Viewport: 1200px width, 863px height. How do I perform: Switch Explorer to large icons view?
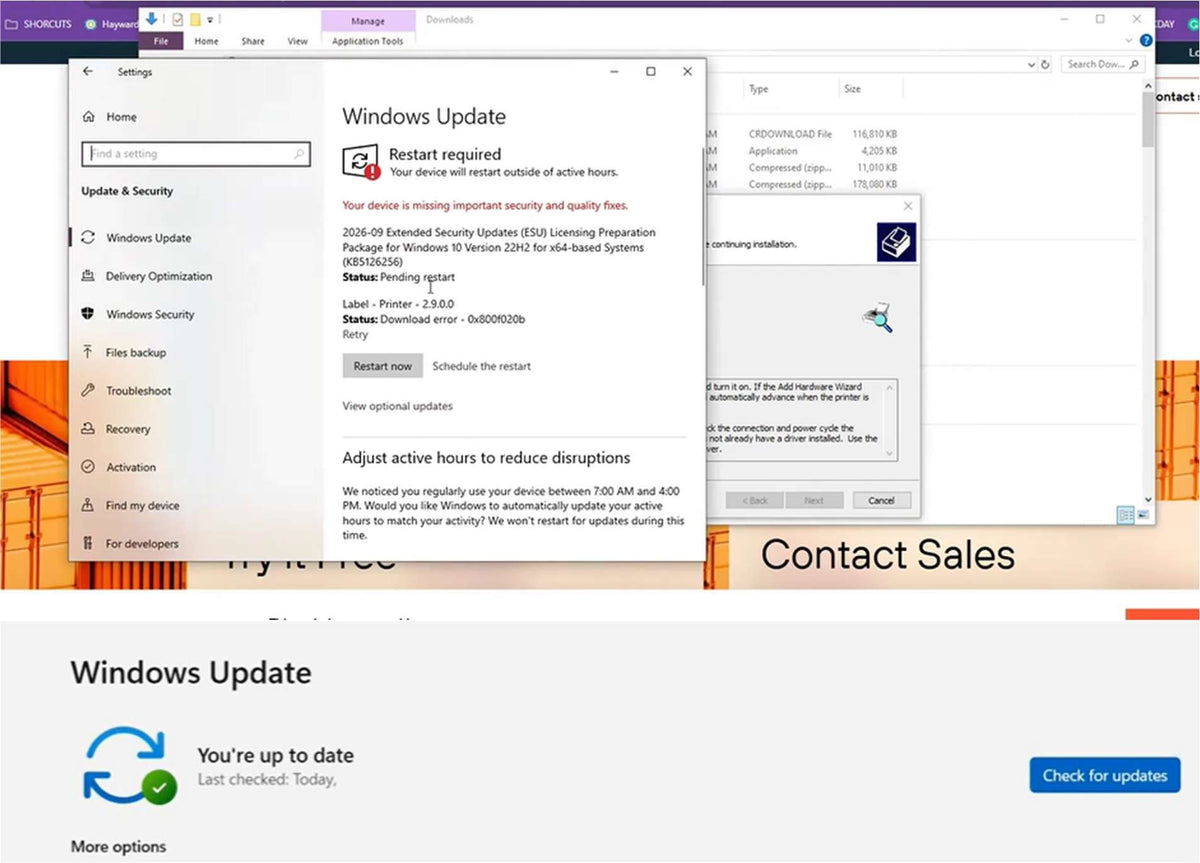1144,515
